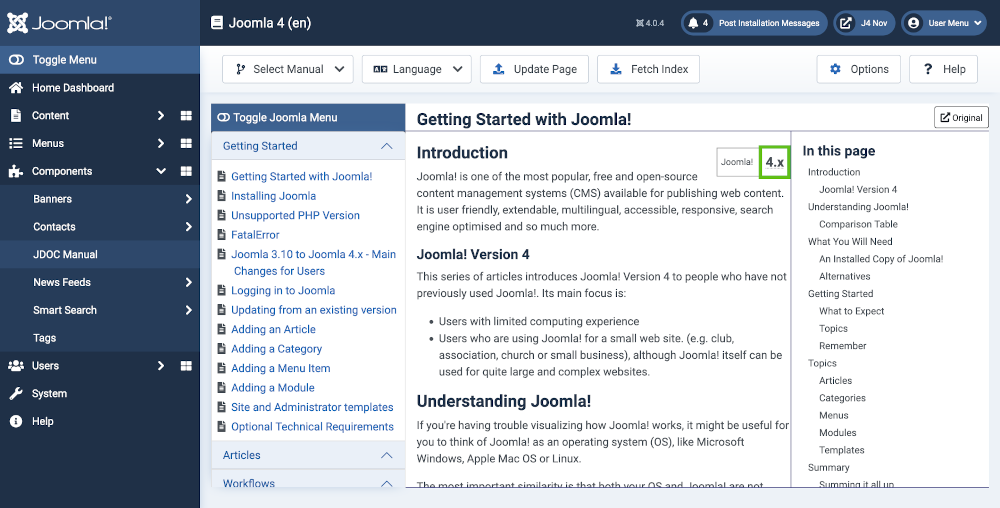This screenshot has height=508, width=1000.
Task: Open the Menus dashboard grid icon
Action: point(186,143)
